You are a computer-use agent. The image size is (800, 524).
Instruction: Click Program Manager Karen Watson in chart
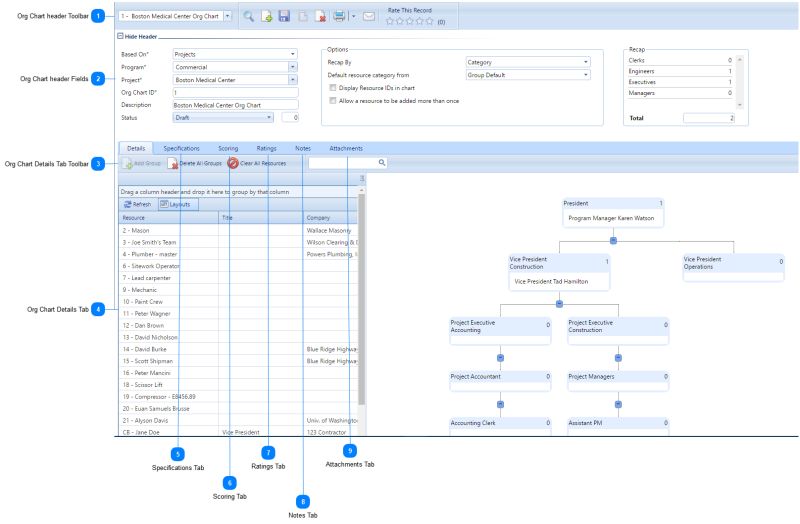(x=611, y=218)
